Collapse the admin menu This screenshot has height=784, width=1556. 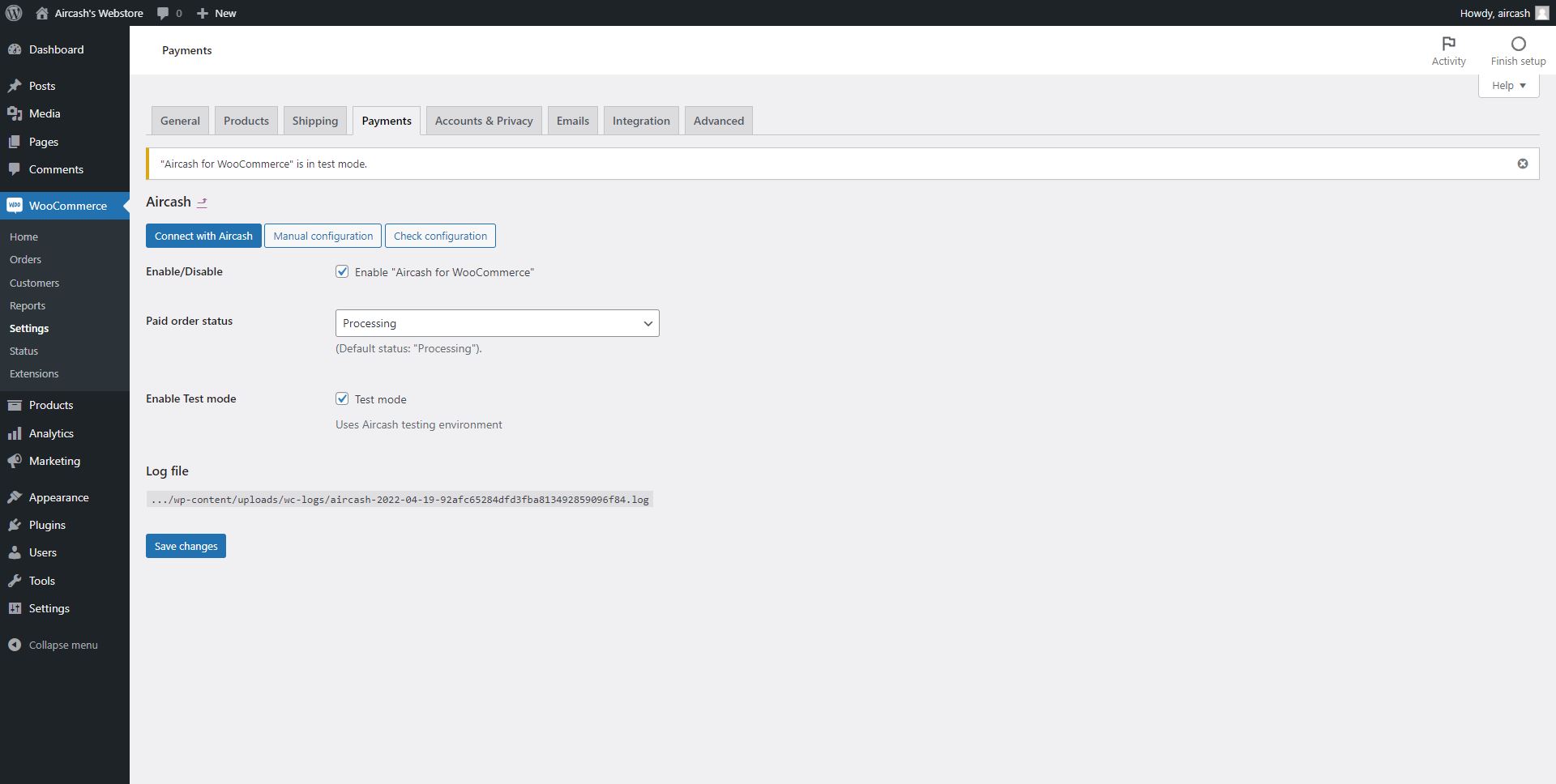(x=65, y=645)
